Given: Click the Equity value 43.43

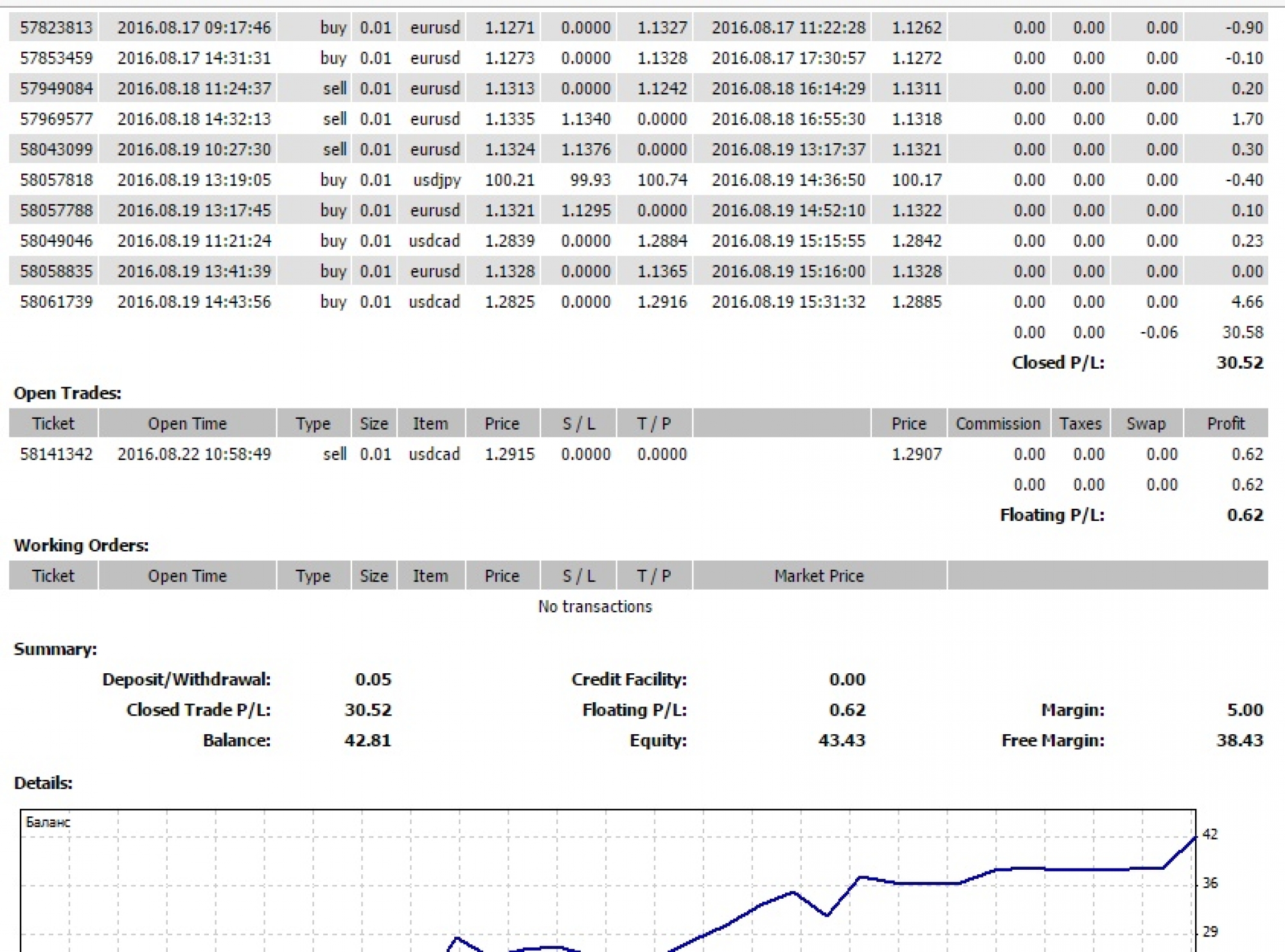Looking at the screenshot, I should 842,741.
